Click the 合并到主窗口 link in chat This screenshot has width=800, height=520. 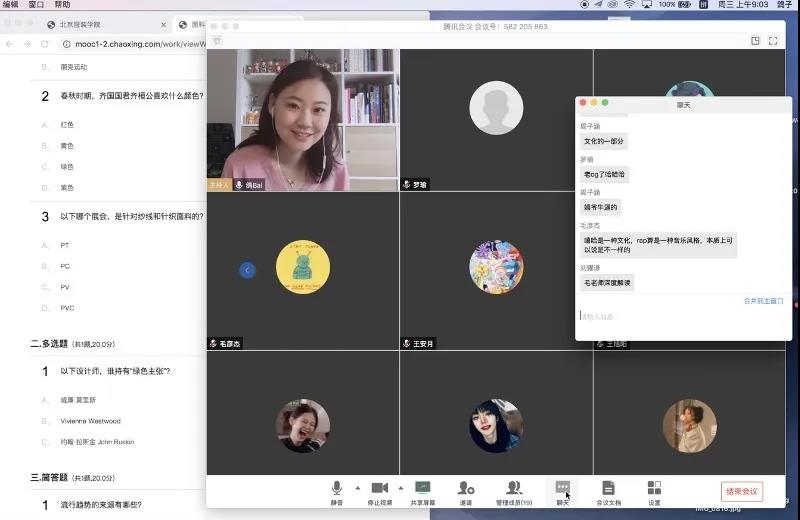click(763, 301)
